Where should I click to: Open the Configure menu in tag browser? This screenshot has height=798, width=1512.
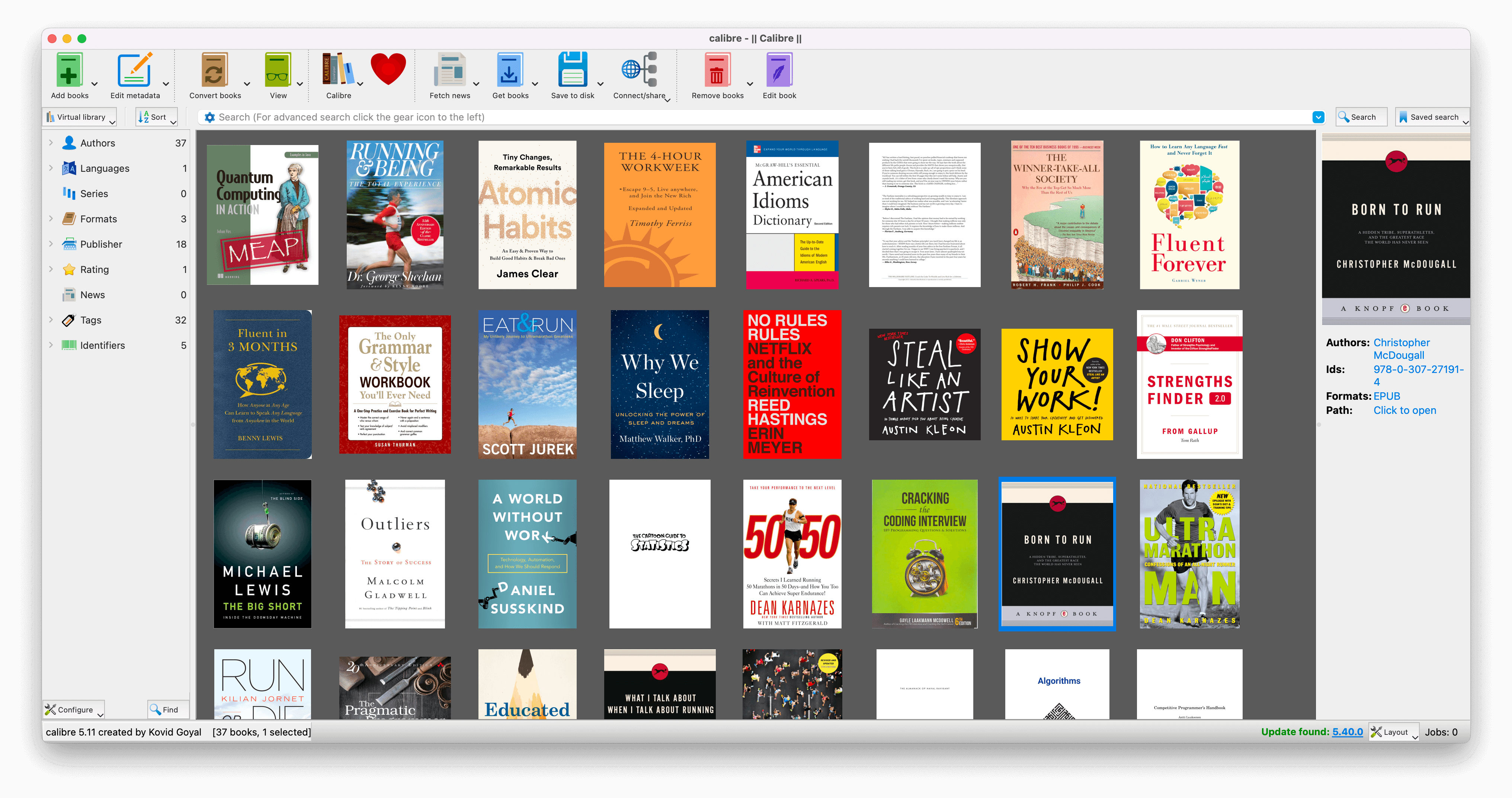74,709
